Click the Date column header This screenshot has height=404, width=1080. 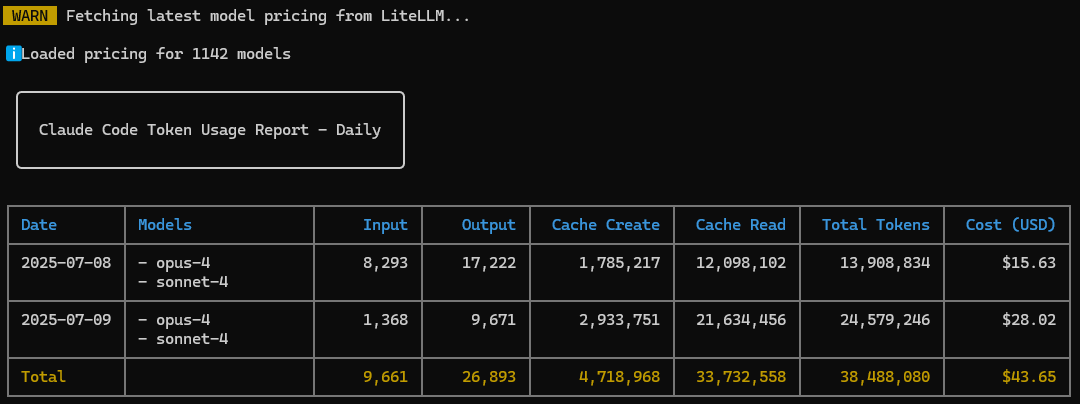click(x=39, y=224)
